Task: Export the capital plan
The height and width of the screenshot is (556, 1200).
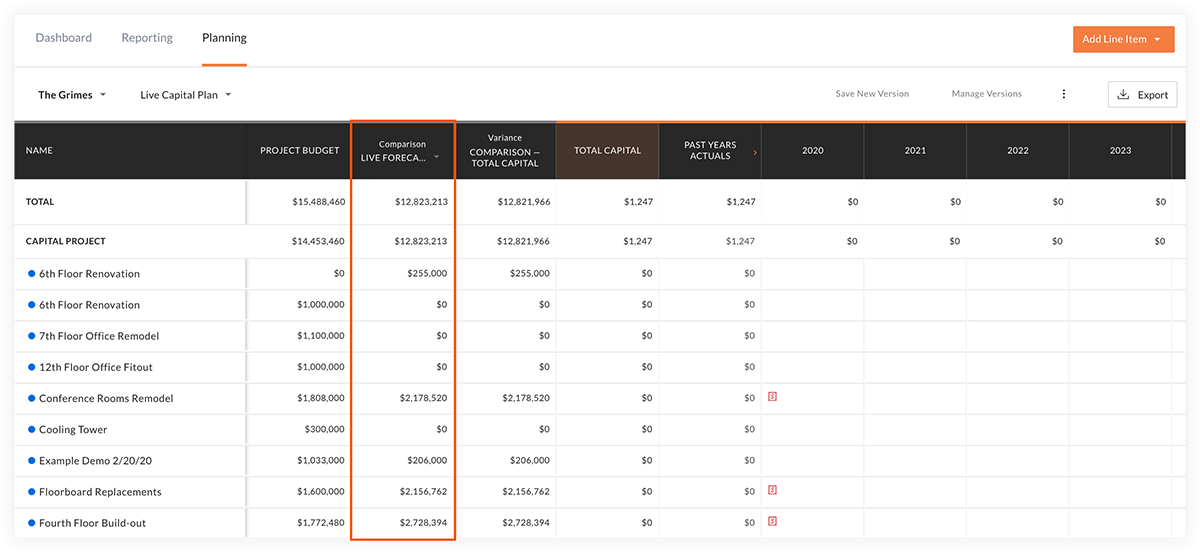Action: [1142, 95]
